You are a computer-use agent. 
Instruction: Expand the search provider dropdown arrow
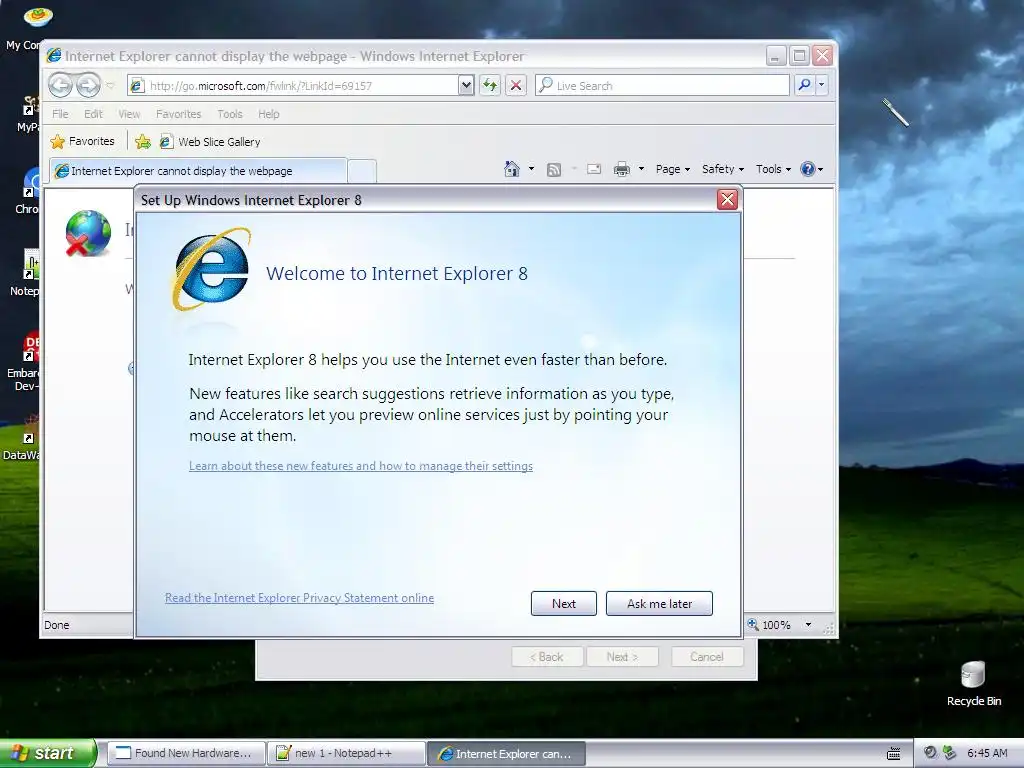point(822,85)
